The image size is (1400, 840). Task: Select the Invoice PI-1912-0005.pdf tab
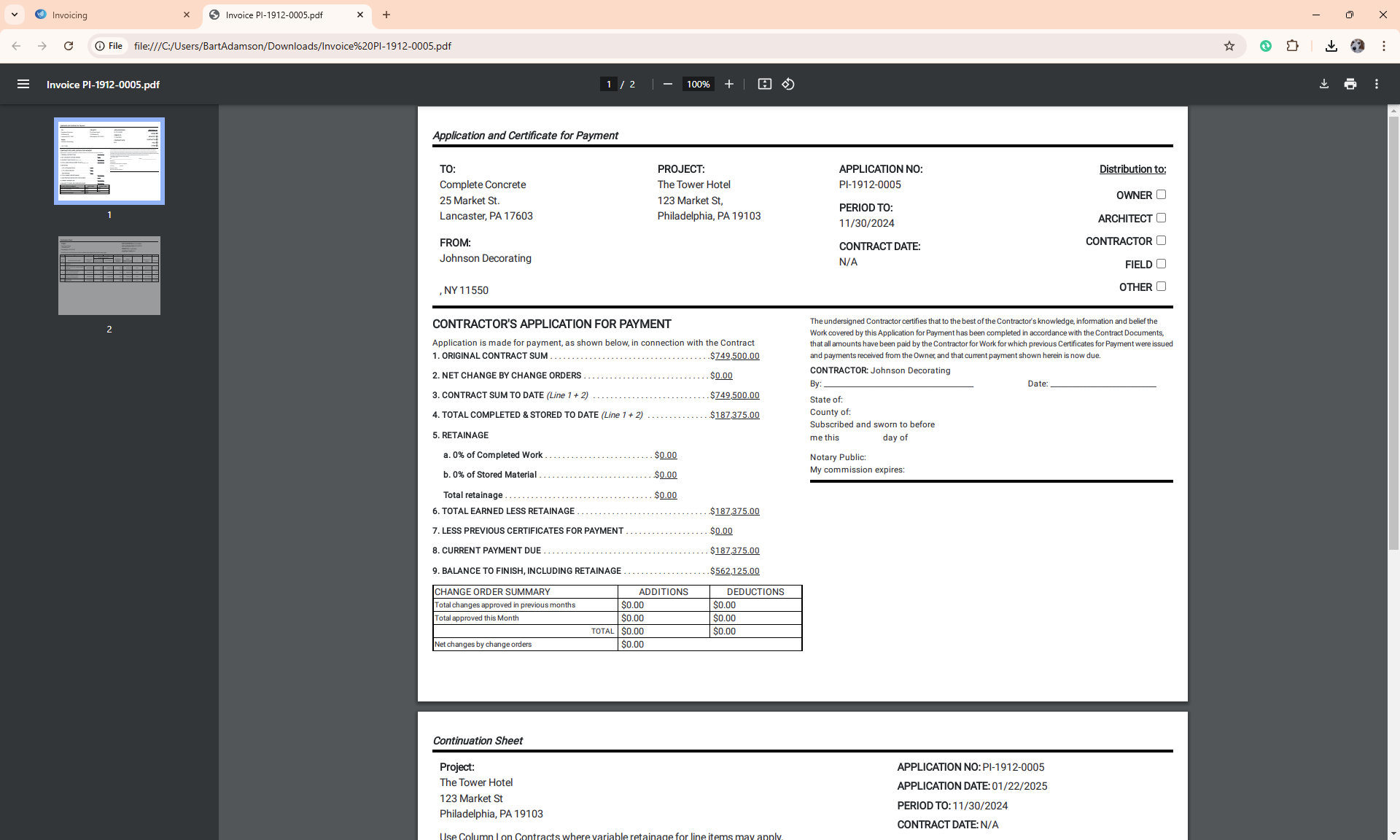pyautogui.click(x=287, y=15)
